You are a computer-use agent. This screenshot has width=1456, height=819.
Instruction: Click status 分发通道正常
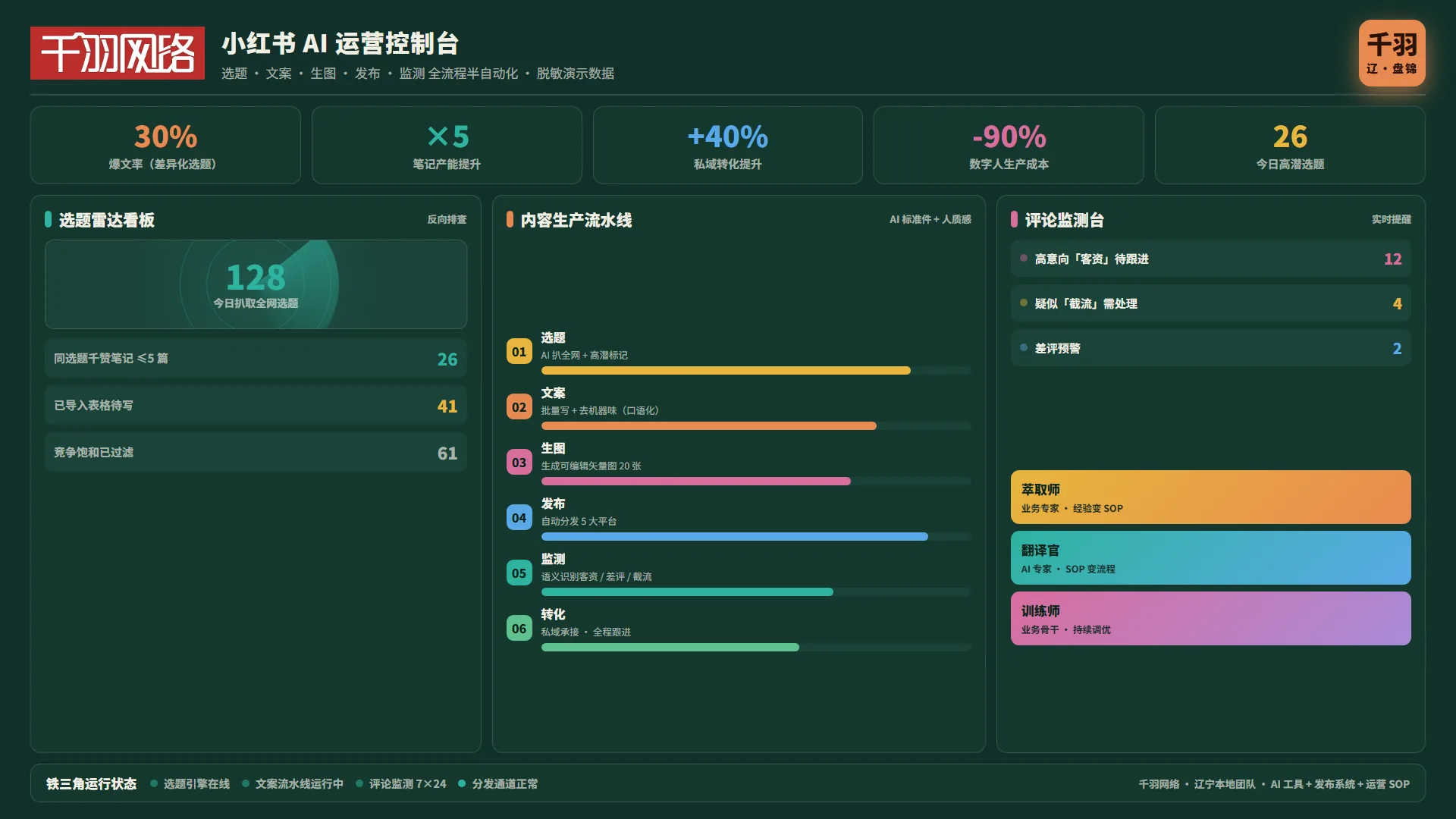tap(498, 784)
